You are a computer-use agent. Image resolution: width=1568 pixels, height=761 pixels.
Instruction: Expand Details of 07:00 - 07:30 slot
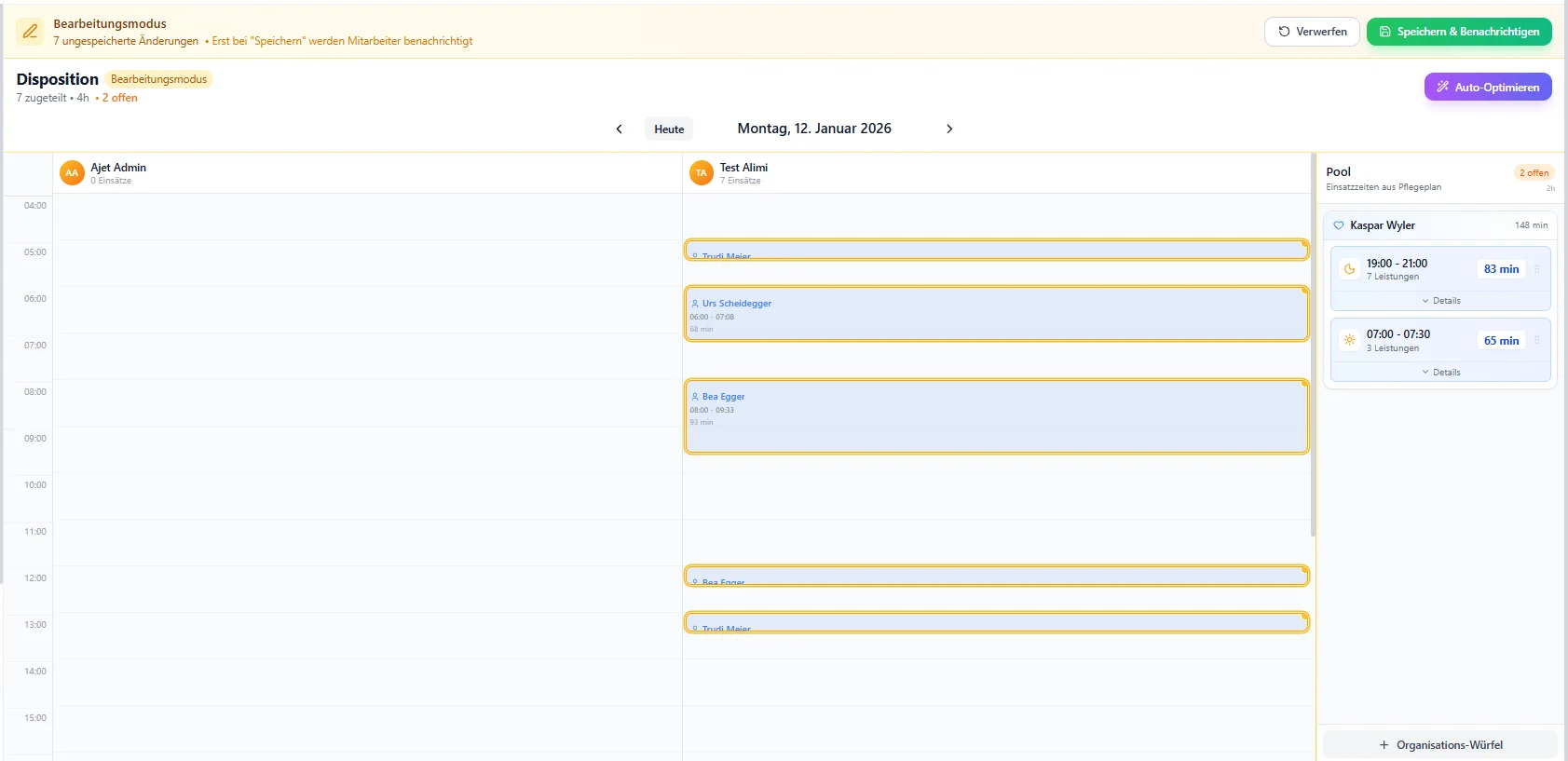1440,372
